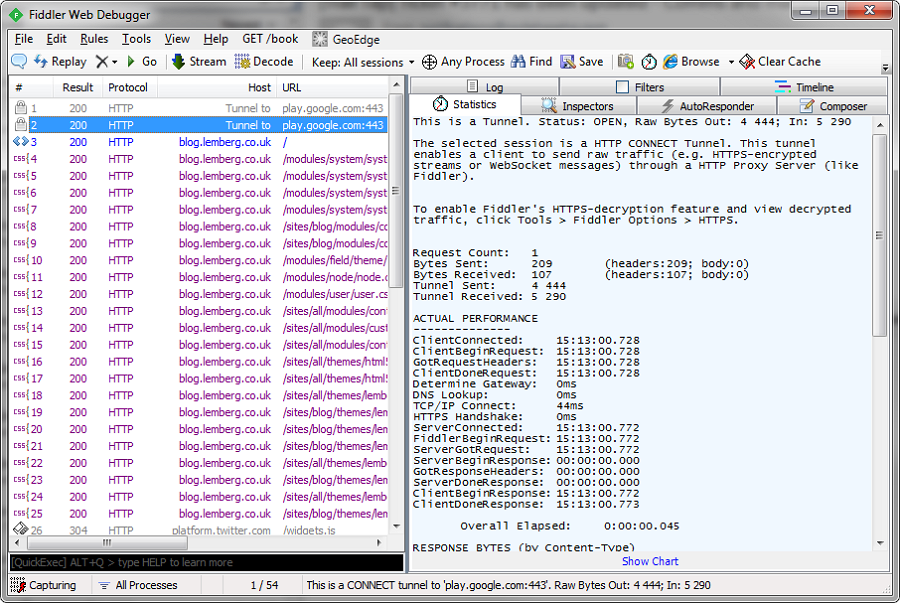Open the Inspectors tab
Image resolution: width=900 pixels, height=603 pixels.
point(577,106)
